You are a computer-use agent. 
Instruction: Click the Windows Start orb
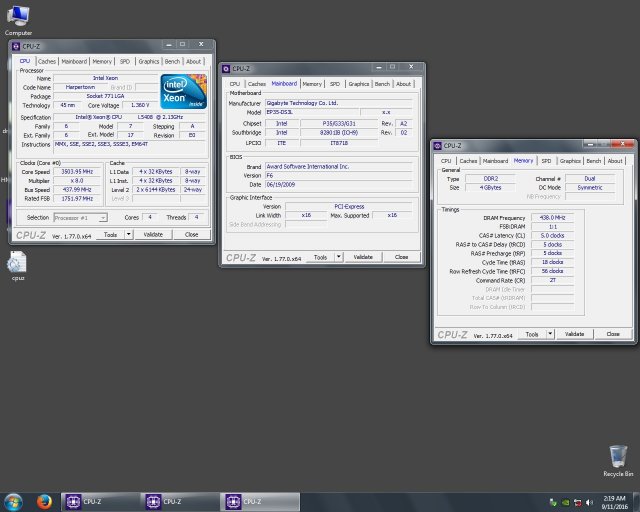click(x=14, y=501)
